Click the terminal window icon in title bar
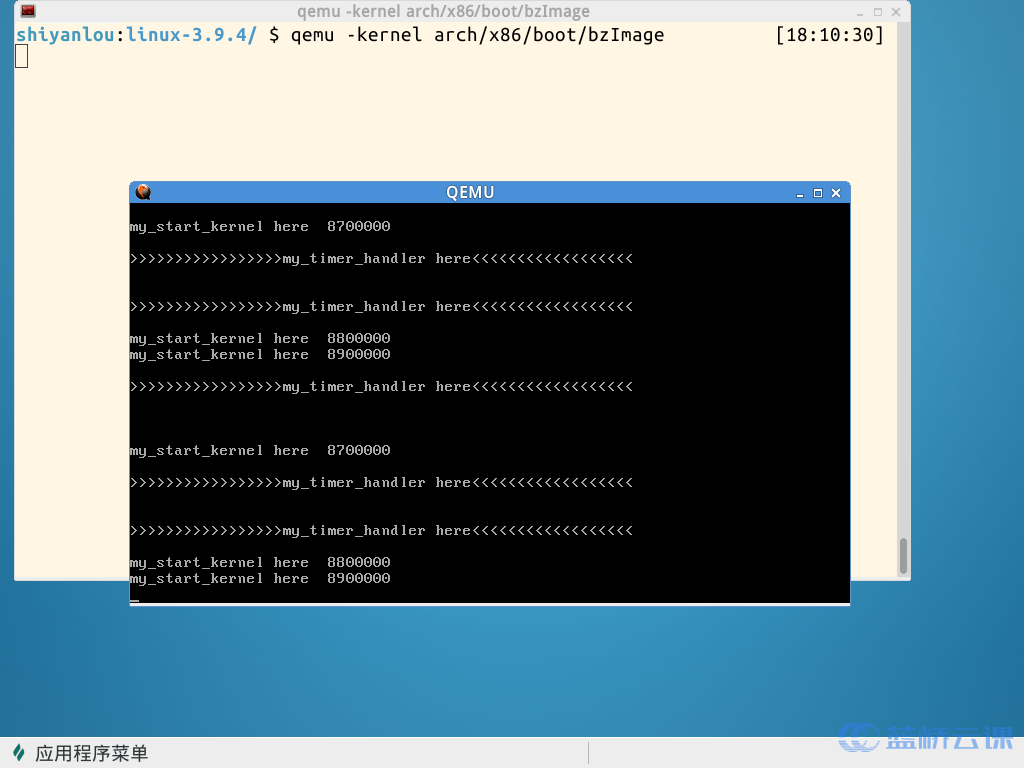 click(x=28, y=12)
